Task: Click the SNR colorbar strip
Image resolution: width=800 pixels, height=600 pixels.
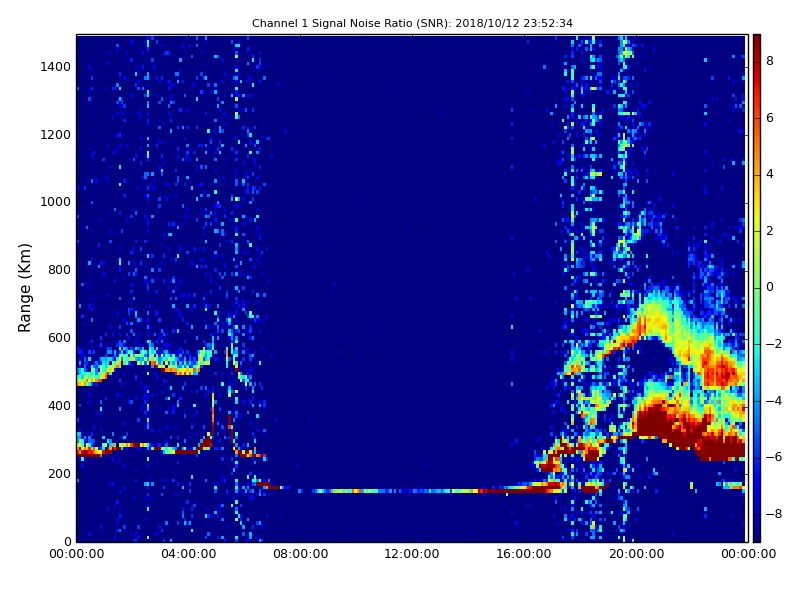Action: click(x=757, y=288)
